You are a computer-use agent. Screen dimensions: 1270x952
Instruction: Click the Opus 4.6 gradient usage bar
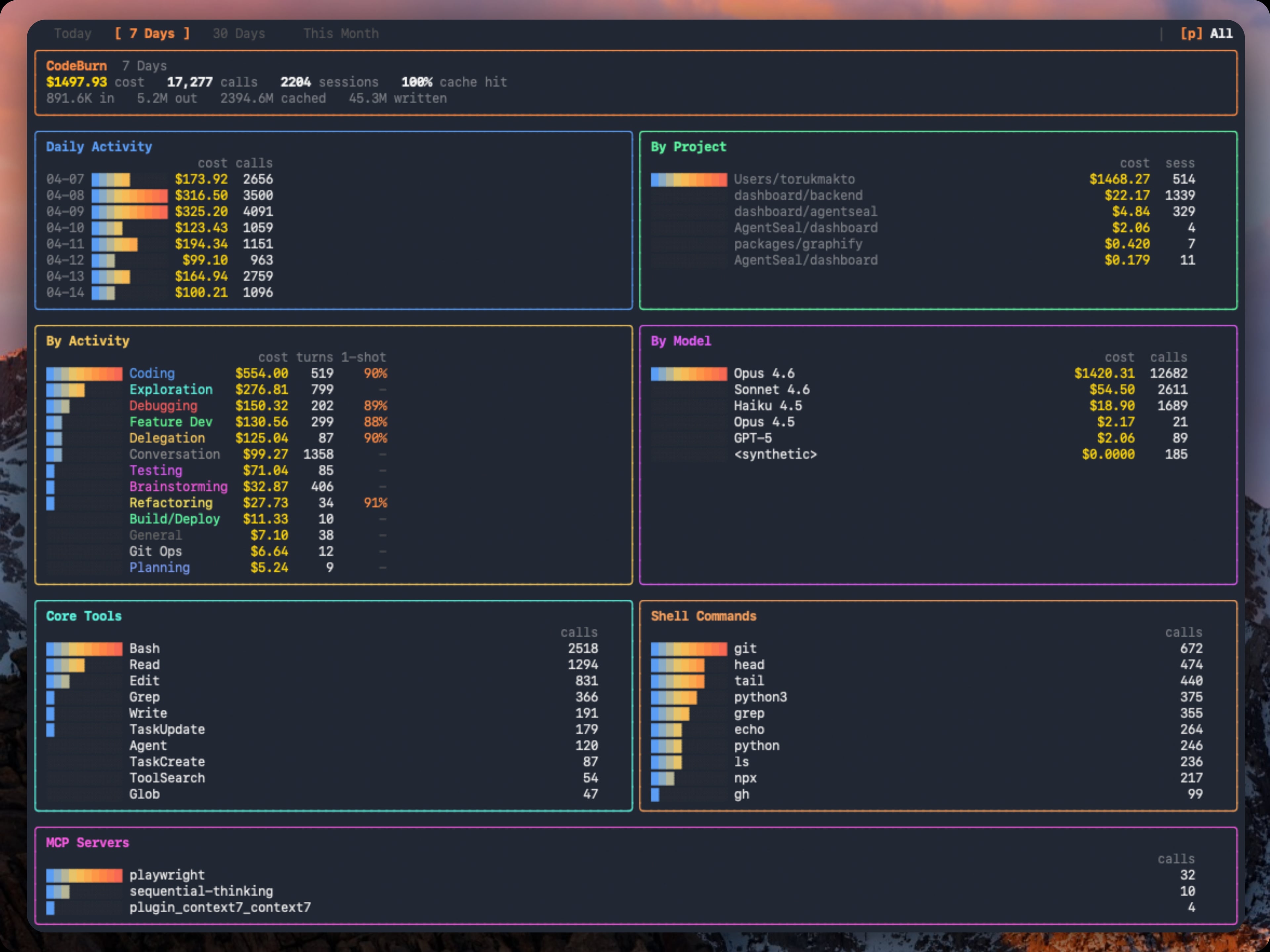(688, 373)
